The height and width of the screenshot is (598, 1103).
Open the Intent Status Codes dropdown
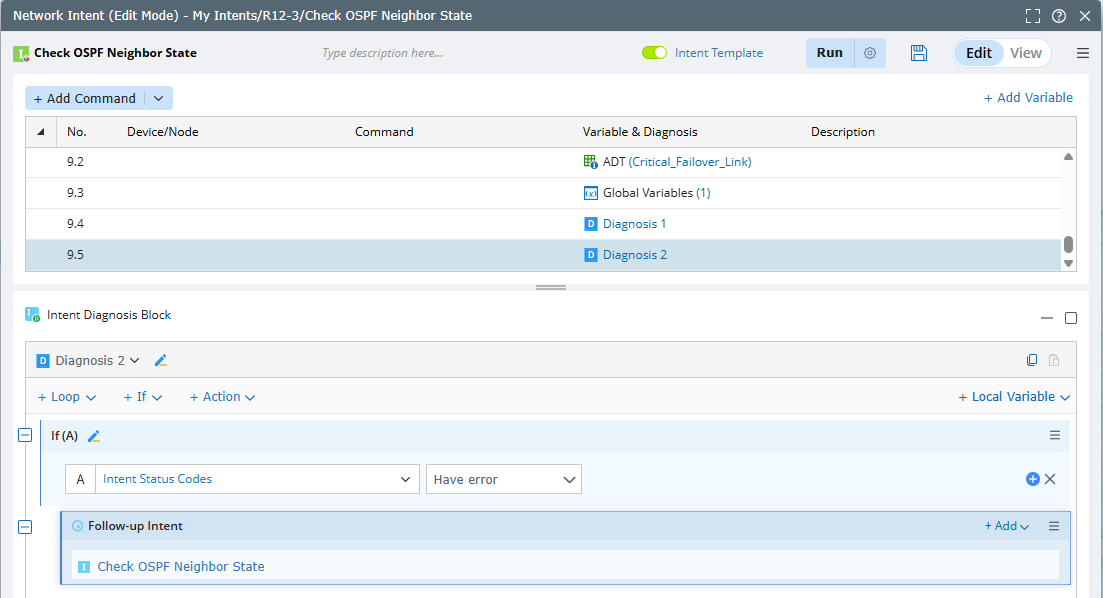pos(257,479)
